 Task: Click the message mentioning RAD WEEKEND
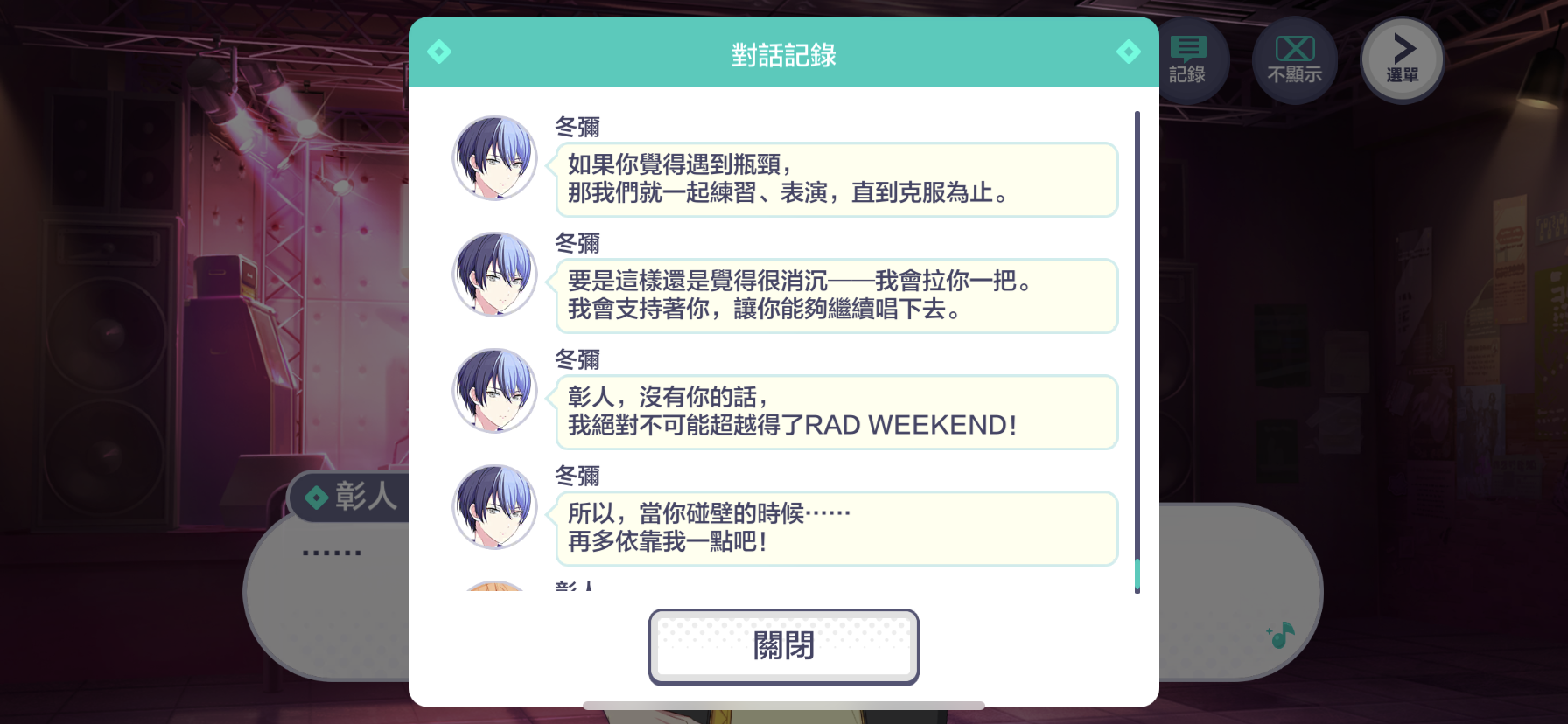click(836, 412)
